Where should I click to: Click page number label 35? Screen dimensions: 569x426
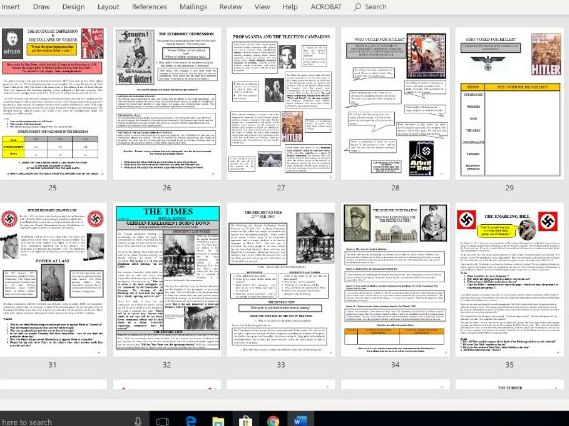coord(509,365)
